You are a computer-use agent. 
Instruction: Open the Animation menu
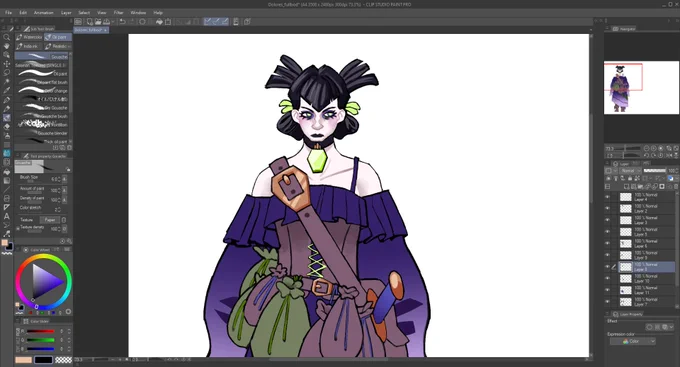pos(44,13)
